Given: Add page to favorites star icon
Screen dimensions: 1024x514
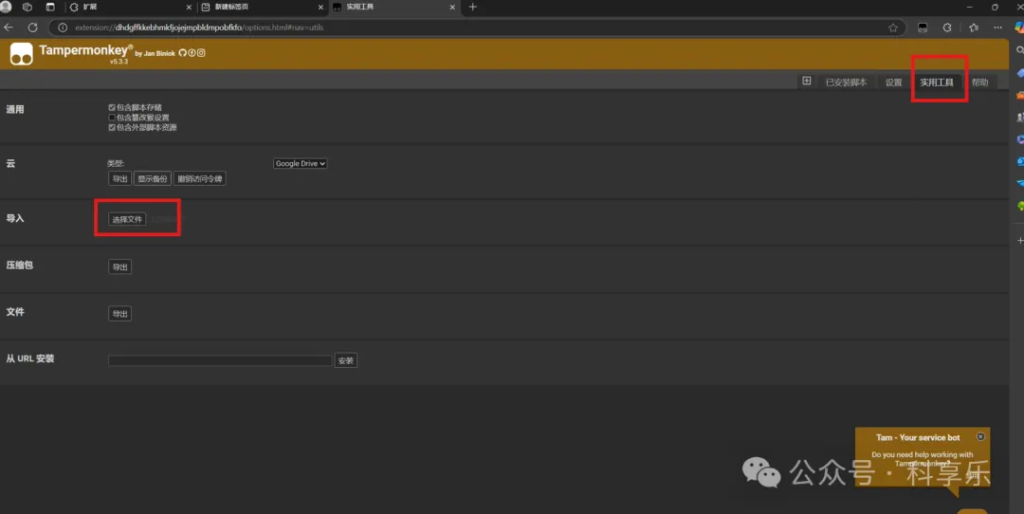Looking at the screenshot, I should [893, 27].
